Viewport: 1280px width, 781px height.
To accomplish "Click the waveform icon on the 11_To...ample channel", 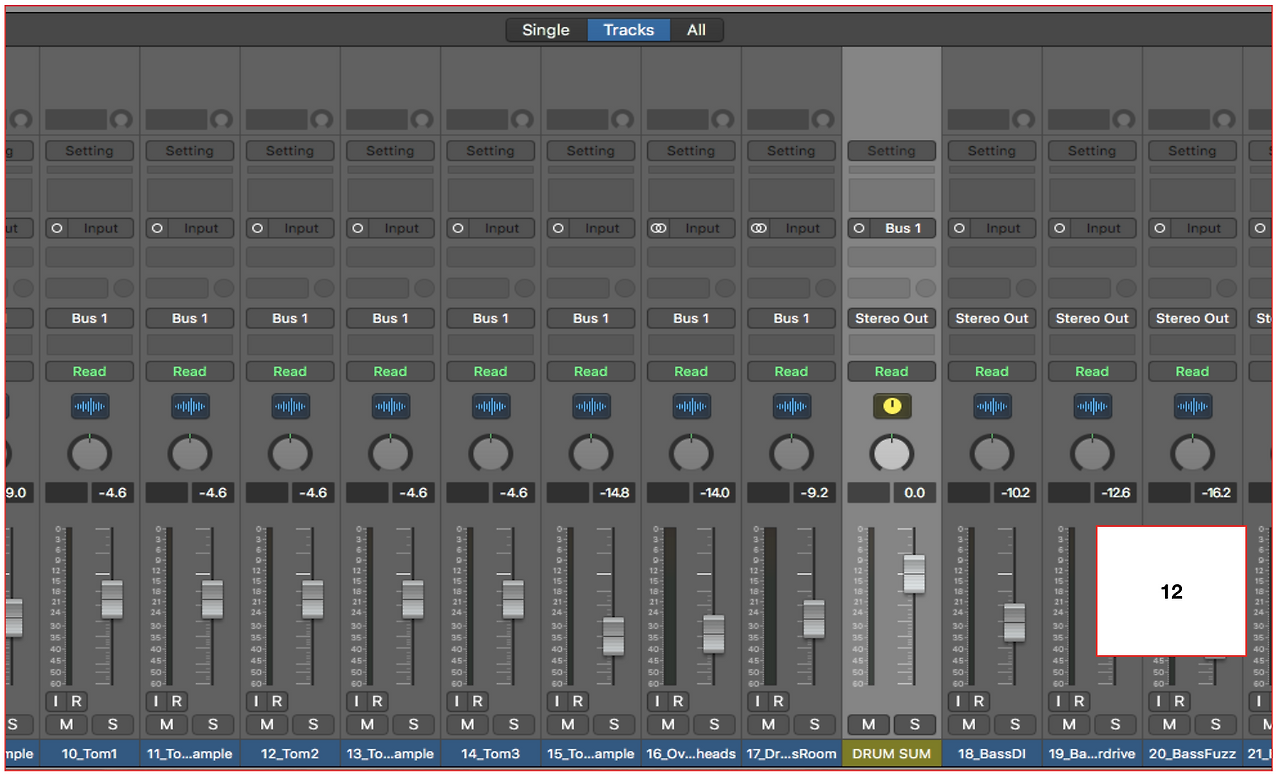I will pyautogui.click(x=190, y=407).
